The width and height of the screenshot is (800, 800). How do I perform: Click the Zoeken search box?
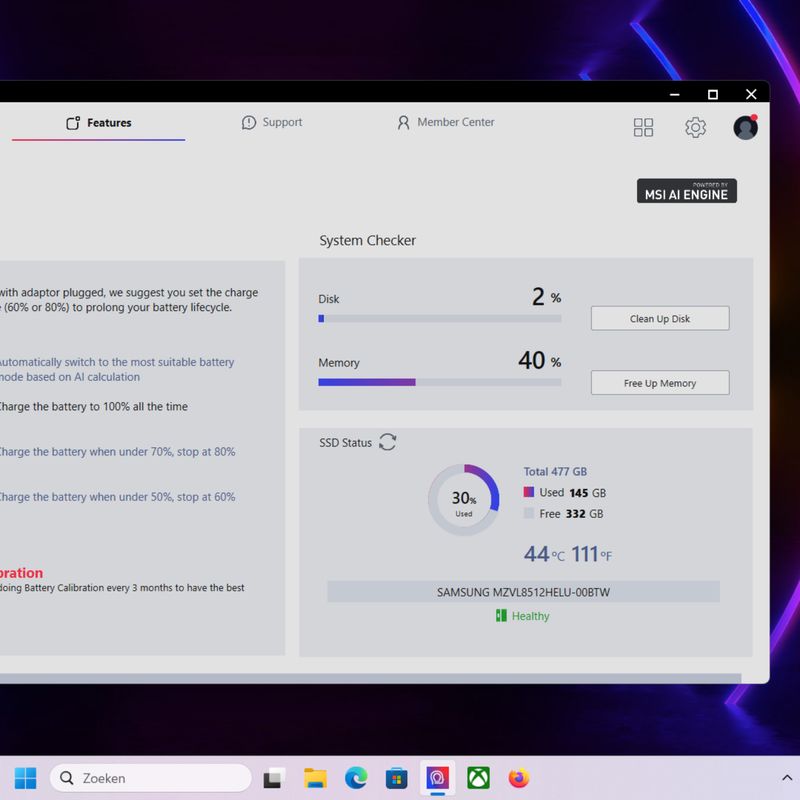point(150,778)
